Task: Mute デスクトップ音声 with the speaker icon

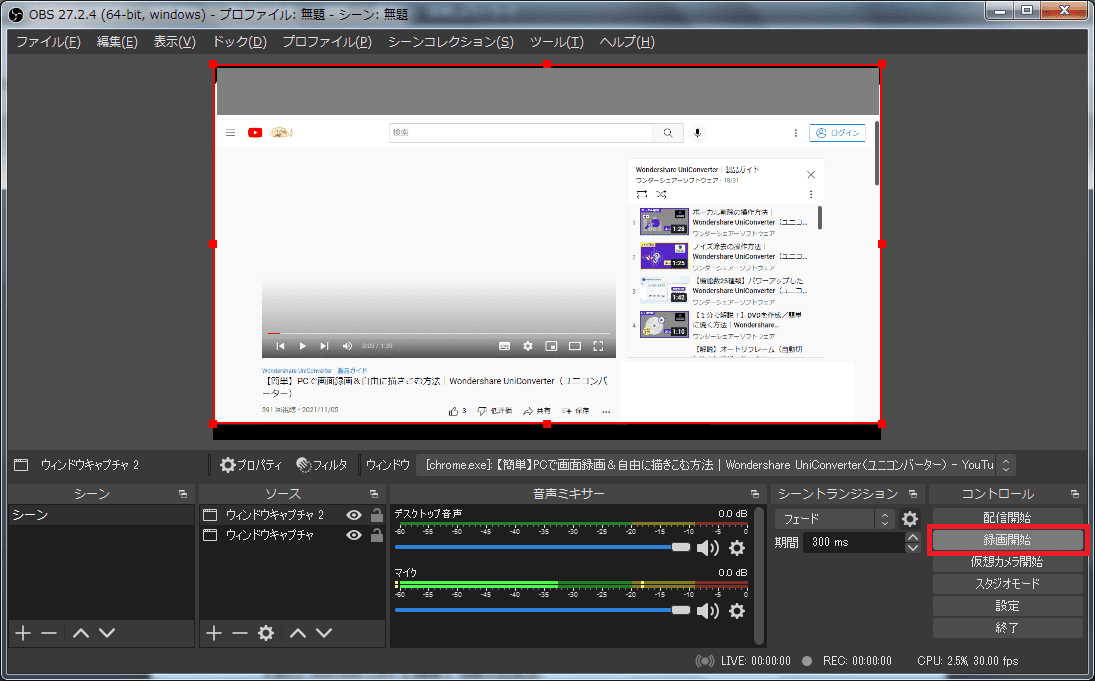Action: (707, 548)
